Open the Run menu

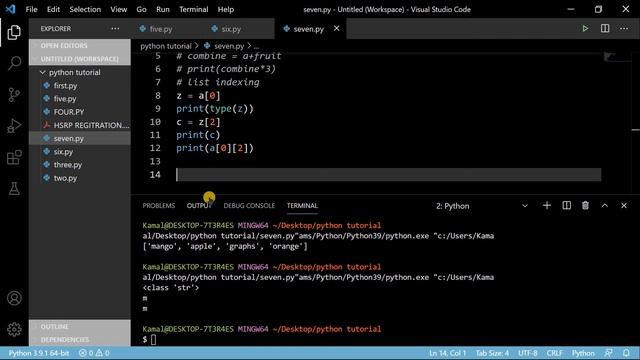(162, 9)
